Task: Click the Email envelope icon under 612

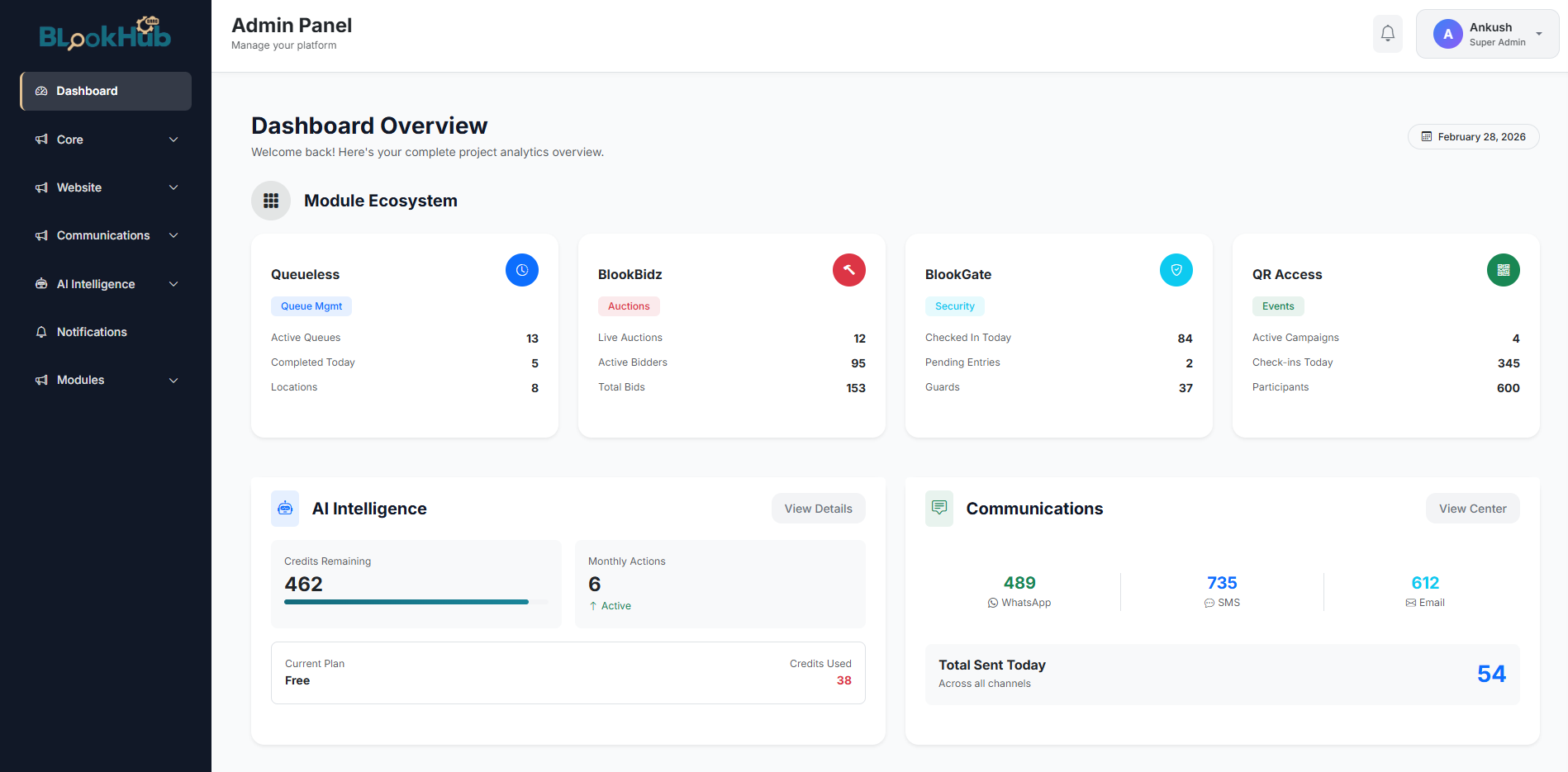Action: pos(1411,603)
